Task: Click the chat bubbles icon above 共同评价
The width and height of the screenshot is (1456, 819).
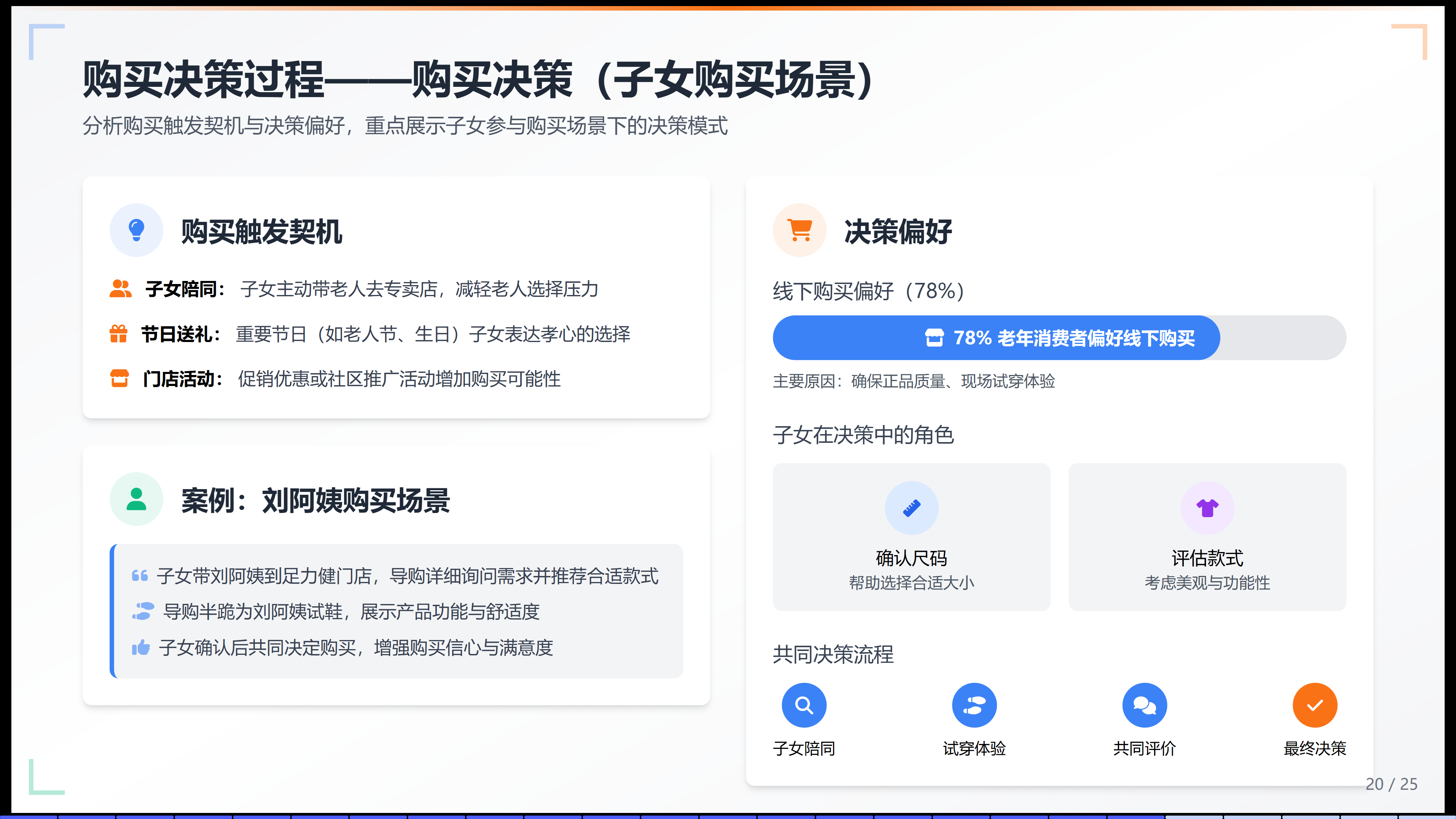Action: click(x=1144, y=705)
